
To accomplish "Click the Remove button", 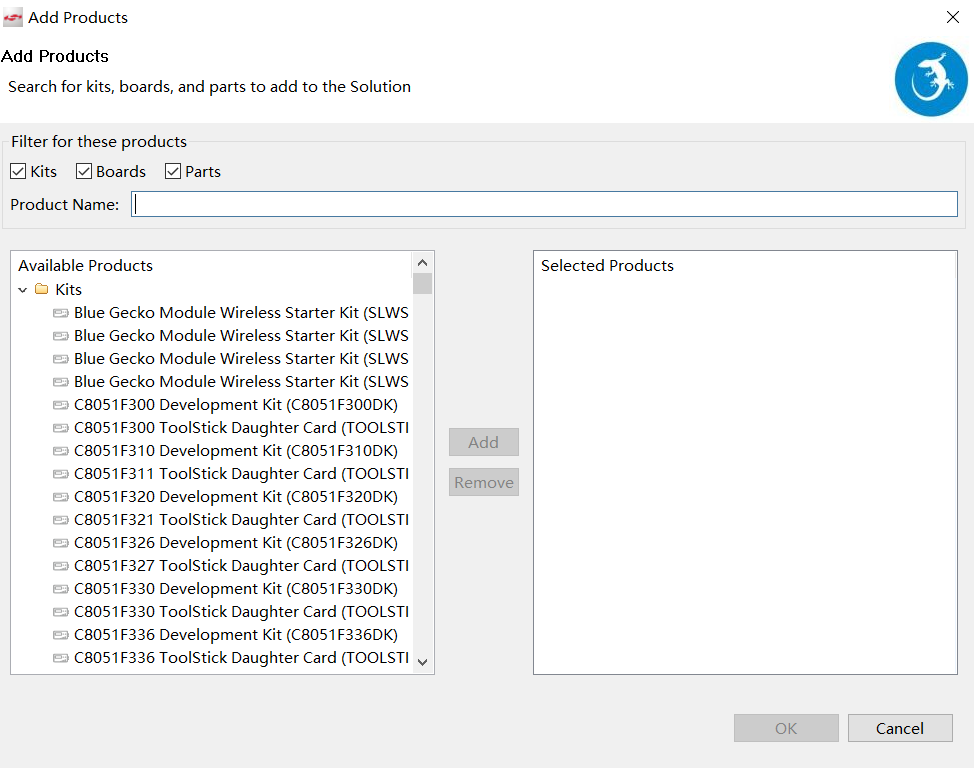I will [x=484, y=482].
